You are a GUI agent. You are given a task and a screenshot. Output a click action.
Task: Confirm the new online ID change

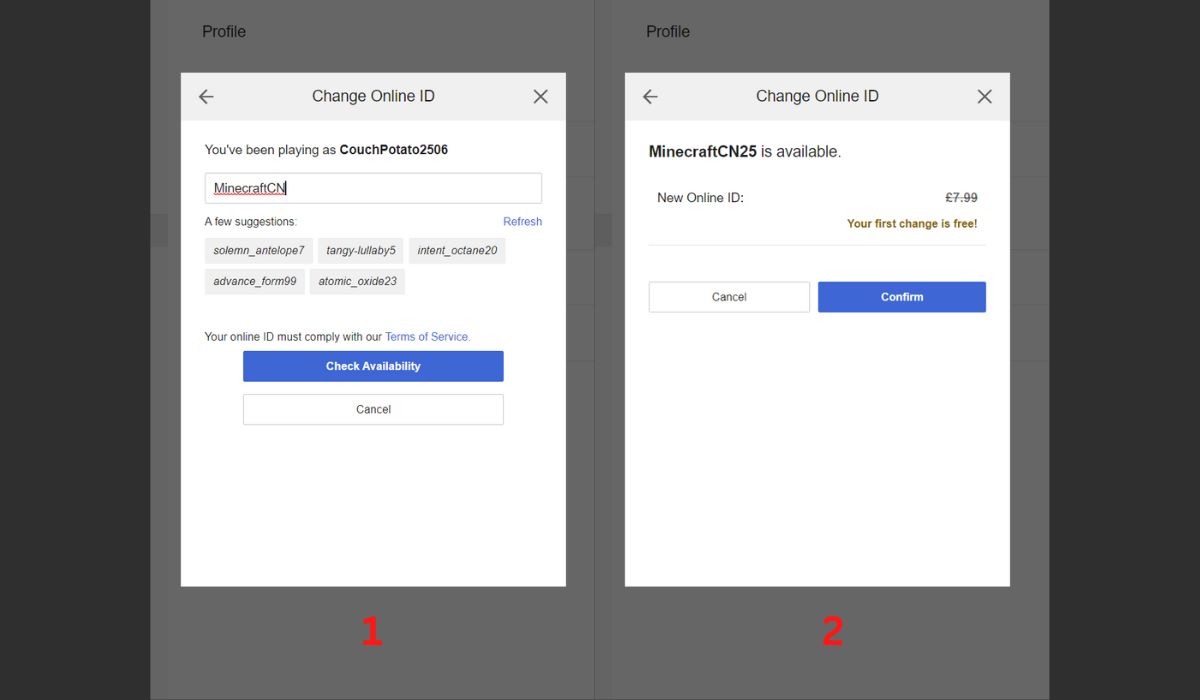tap(902, 297)
